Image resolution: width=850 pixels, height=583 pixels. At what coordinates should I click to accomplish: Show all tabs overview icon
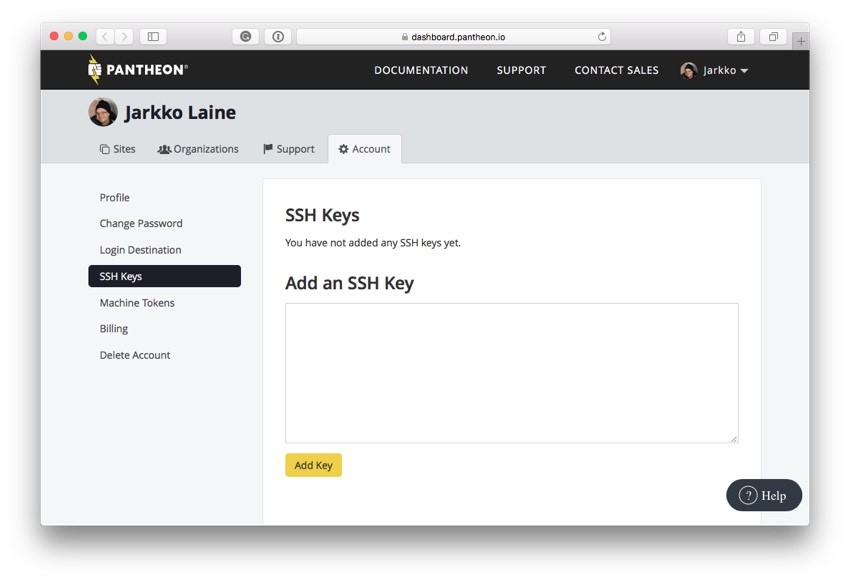pyautogui.click(x=774, y=36)
